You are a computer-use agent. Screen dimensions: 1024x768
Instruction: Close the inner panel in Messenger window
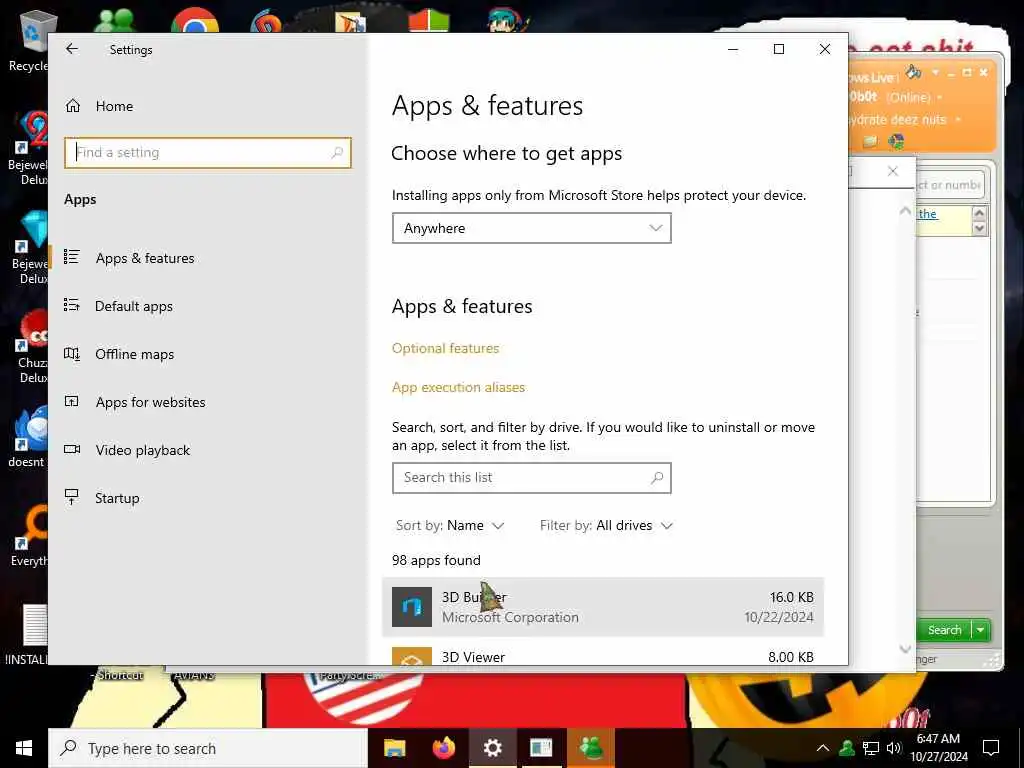[893, 171]
